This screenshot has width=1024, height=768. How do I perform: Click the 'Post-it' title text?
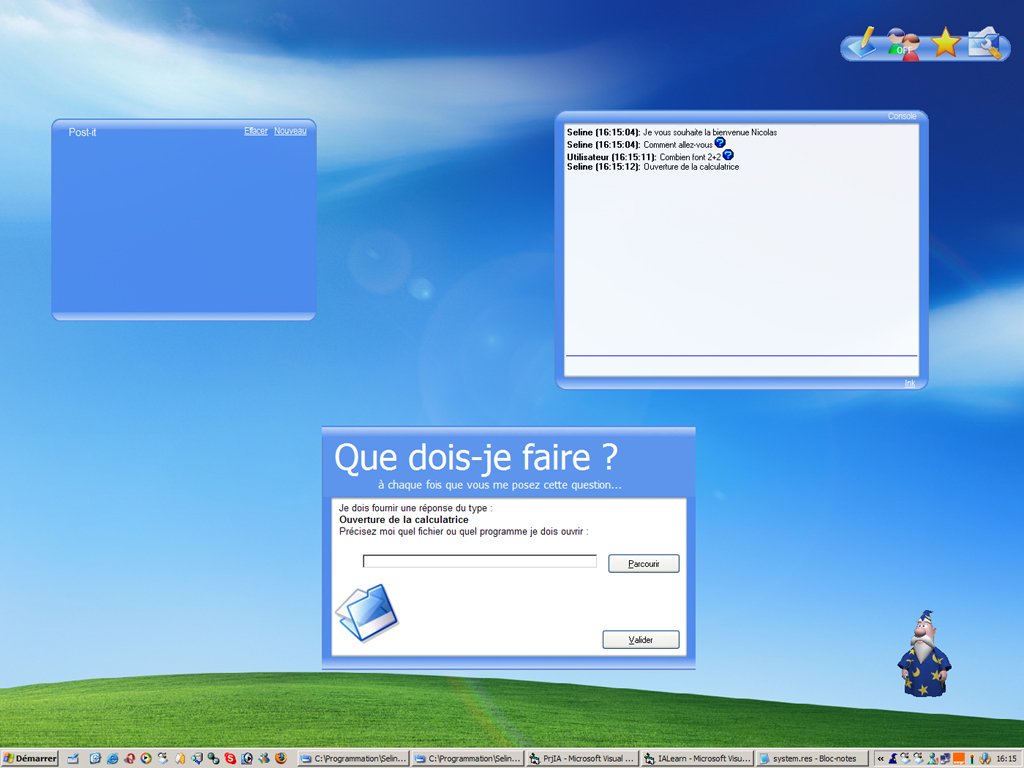tap(82, 132)
